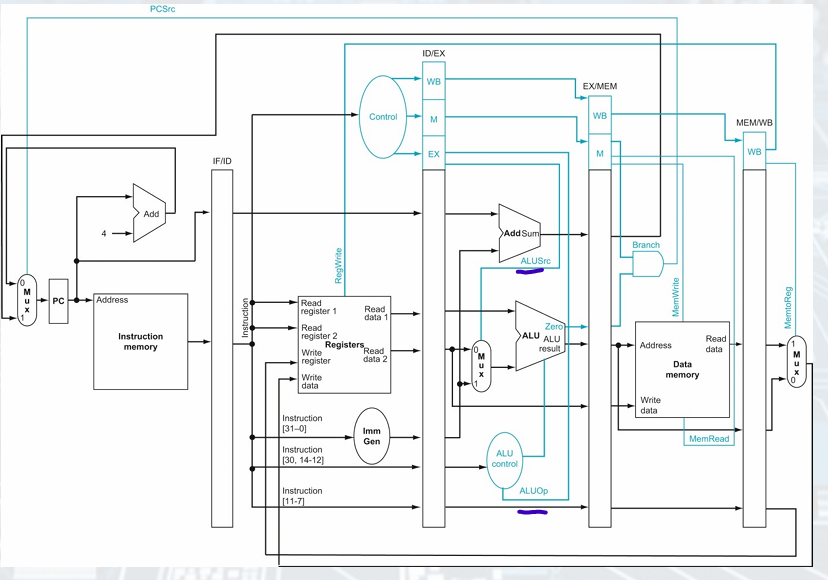Select Address port of Data memory
The width and height of the screenshot is (828, 580).
(655, 345)
